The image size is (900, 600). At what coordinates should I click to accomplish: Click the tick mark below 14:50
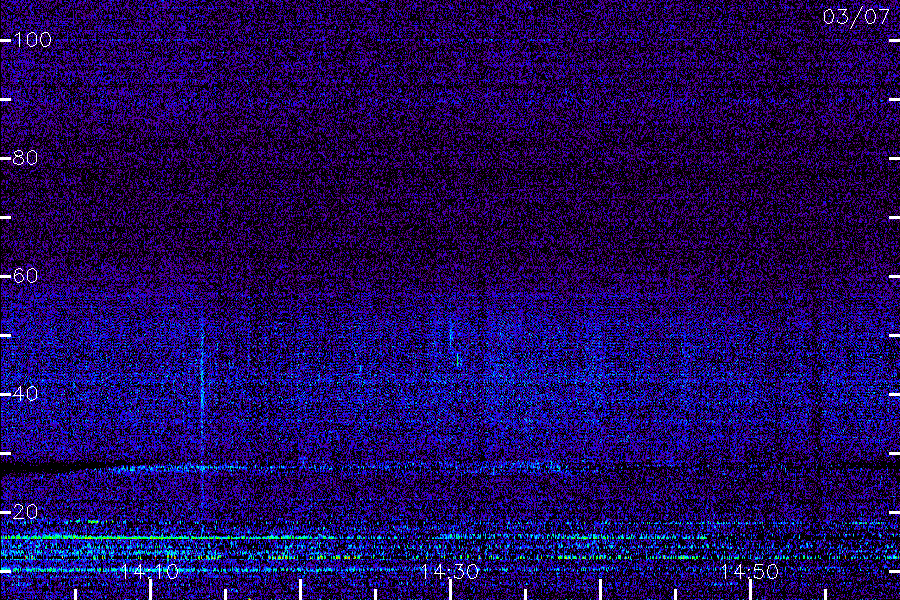coord(751,590)
